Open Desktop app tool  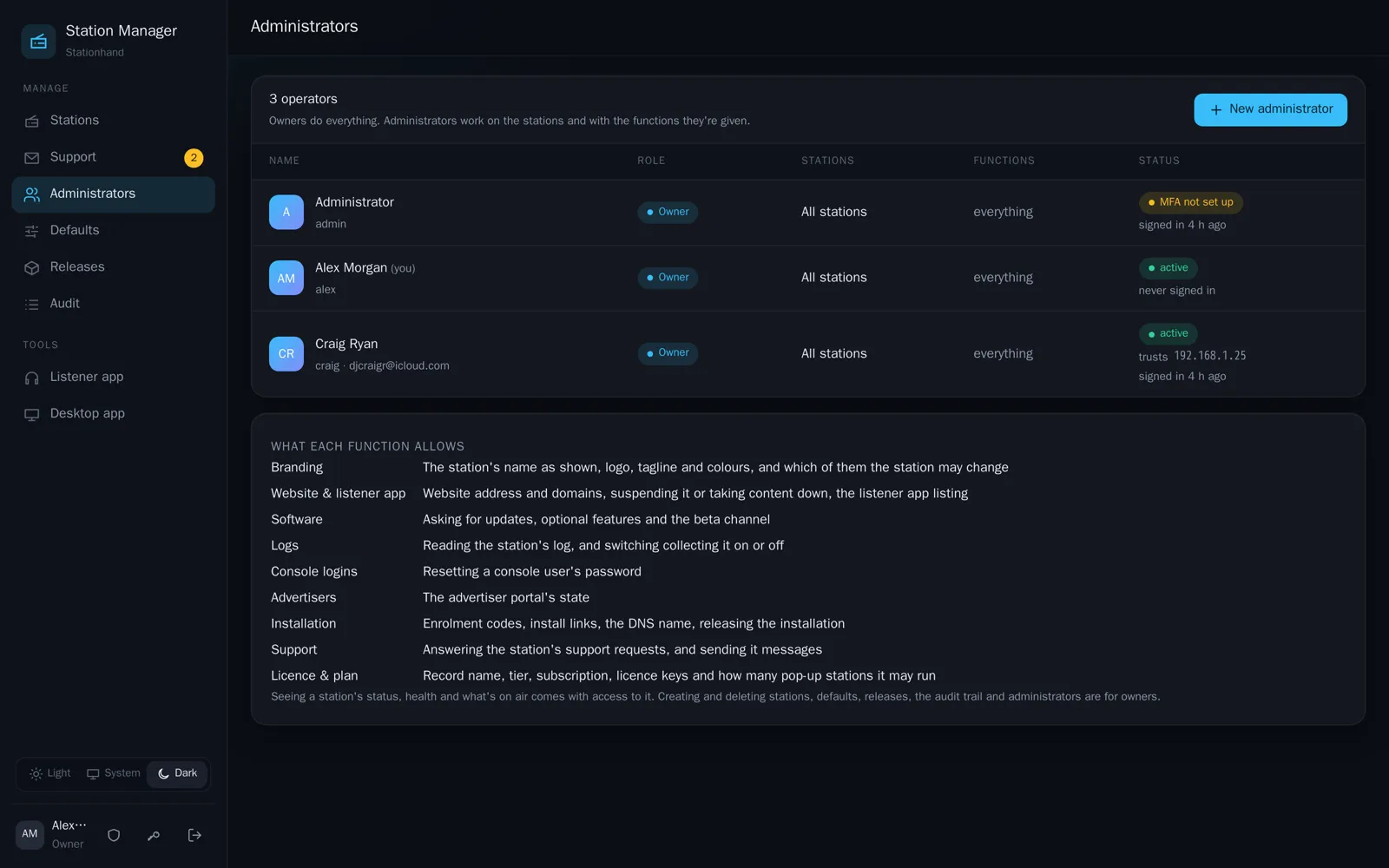click(x=113, y=414)
